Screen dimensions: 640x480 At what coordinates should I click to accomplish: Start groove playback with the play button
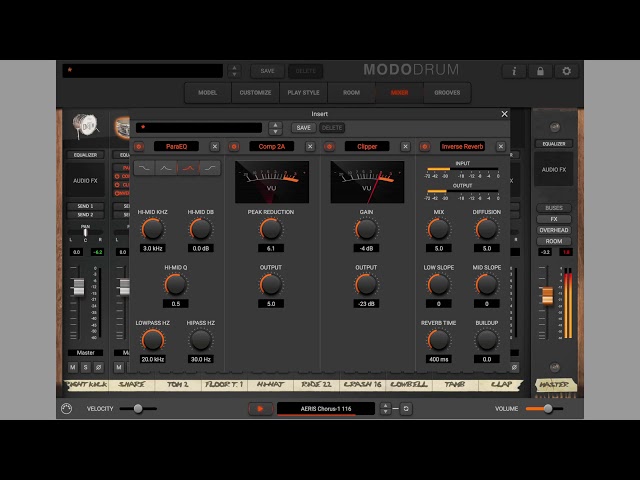tap(260, 409)
